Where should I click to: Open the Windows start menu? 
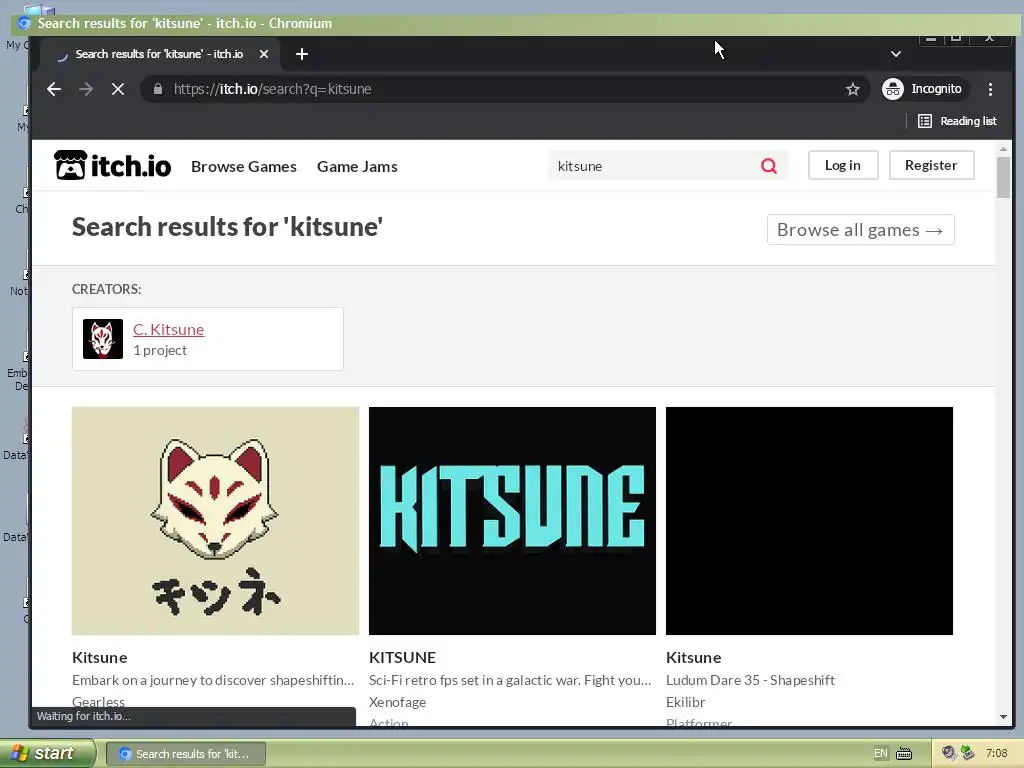[x=47, y=754]
